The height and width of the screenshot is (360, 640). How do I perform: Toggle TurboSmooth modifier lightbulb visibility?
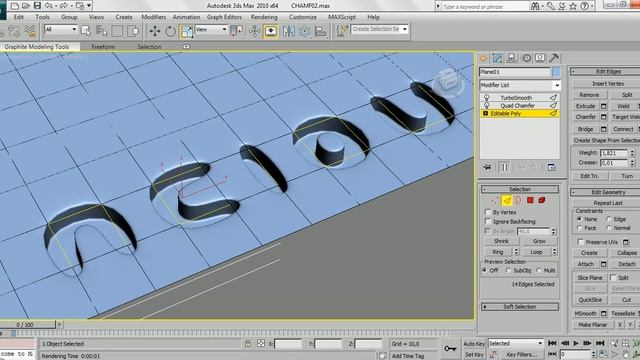coord(486,98)
